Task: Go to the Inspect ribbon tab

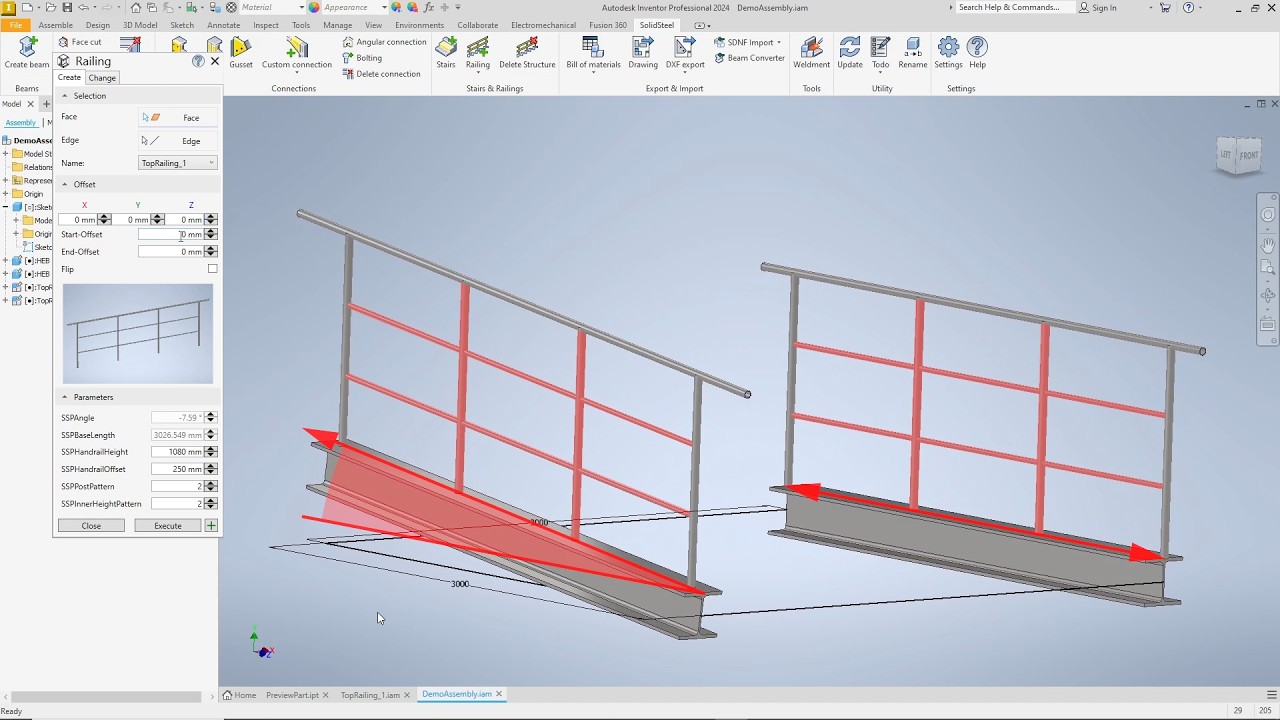Action: [266, 25]
